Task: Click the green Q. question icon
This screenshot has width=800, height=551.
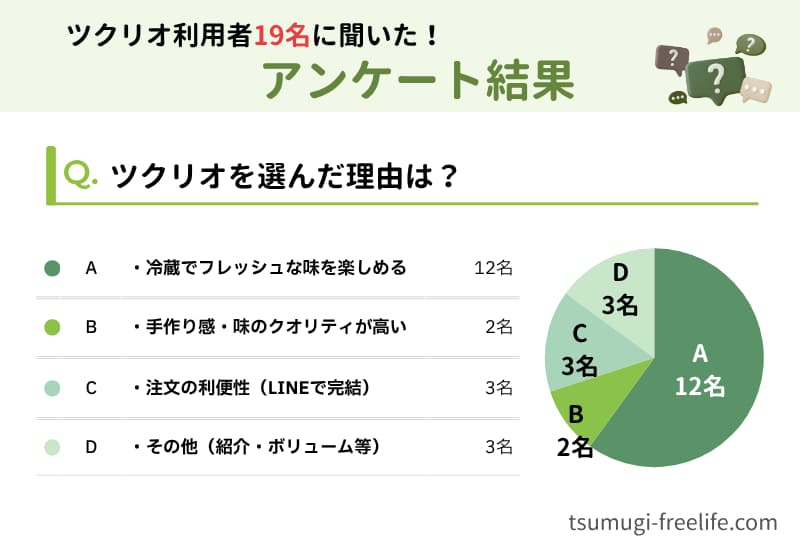Action: [80, 175]
